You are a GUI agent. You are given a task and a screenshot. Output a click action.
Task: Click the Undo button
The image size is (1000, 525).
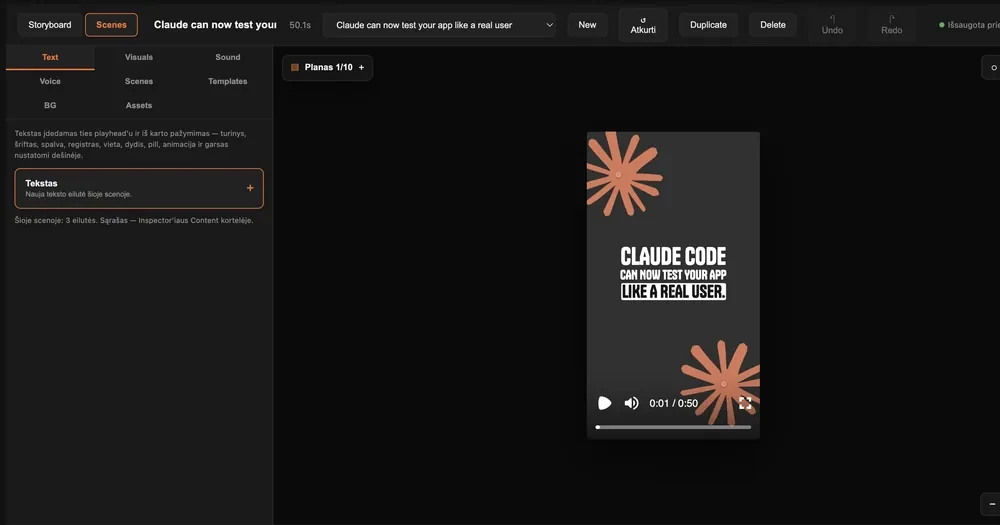point(832,25)
